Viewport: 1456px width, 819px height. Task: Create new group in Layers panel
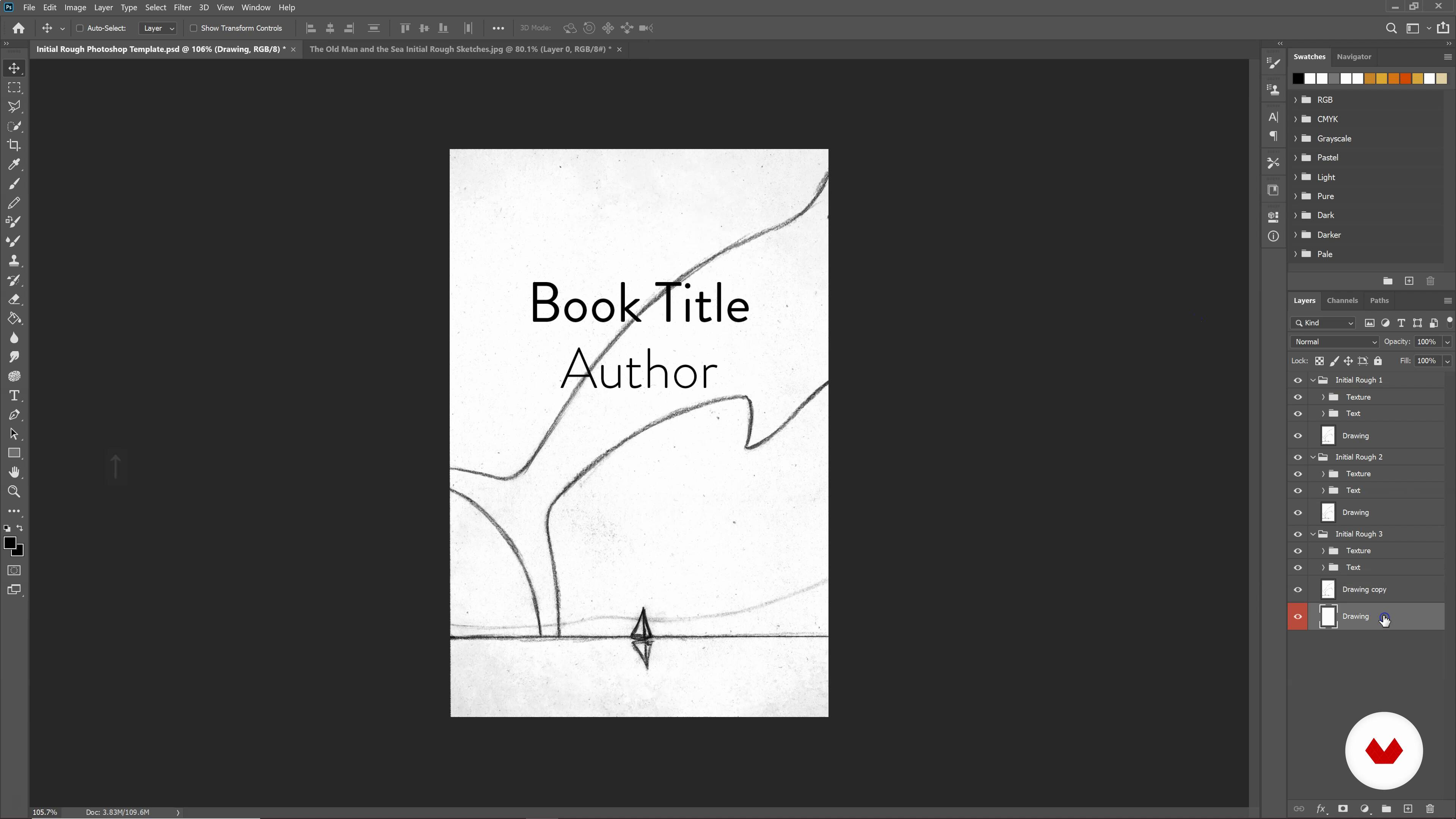[x=1386, y=809]
